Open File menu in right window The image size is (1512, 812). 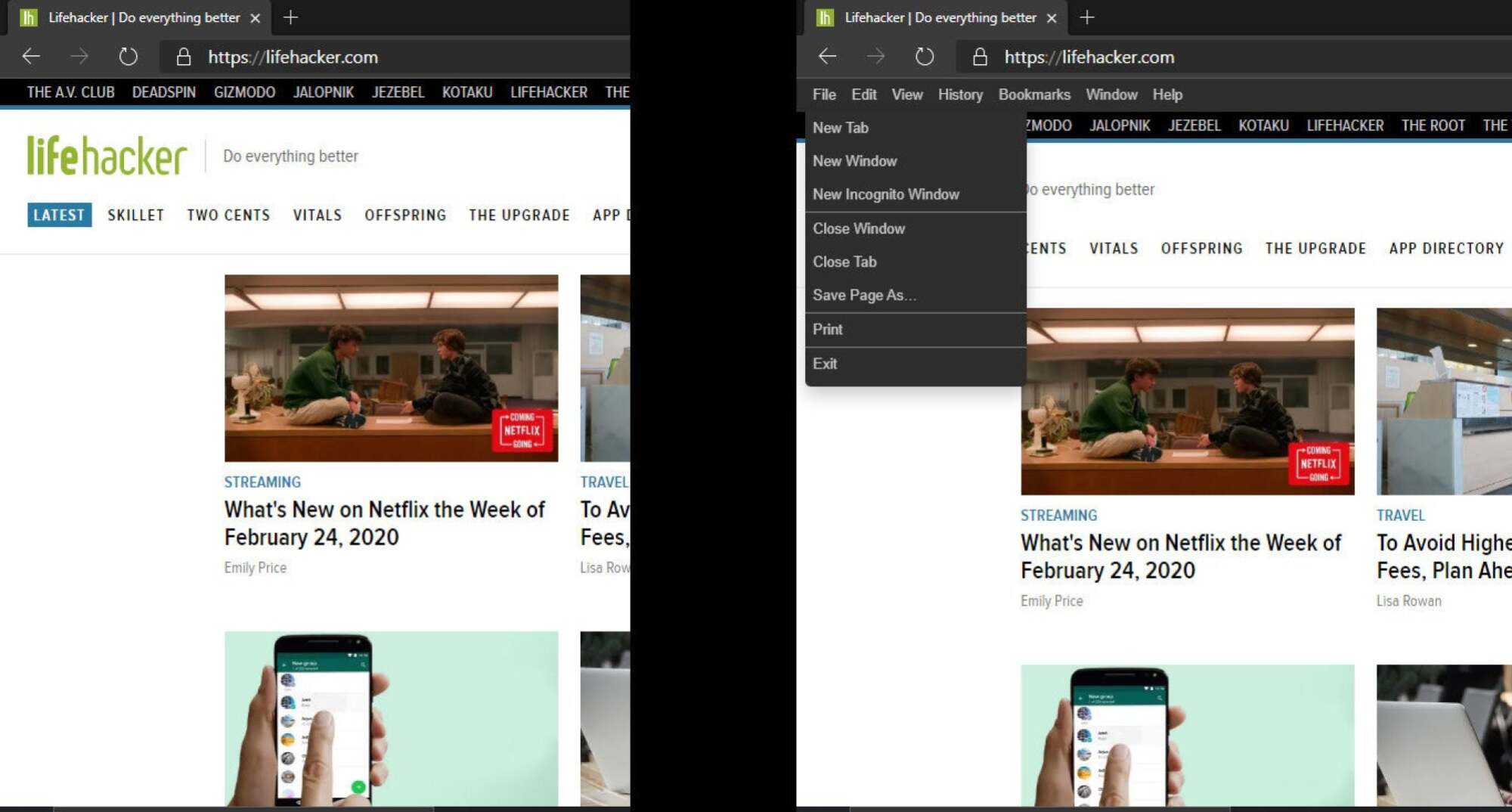824,95
